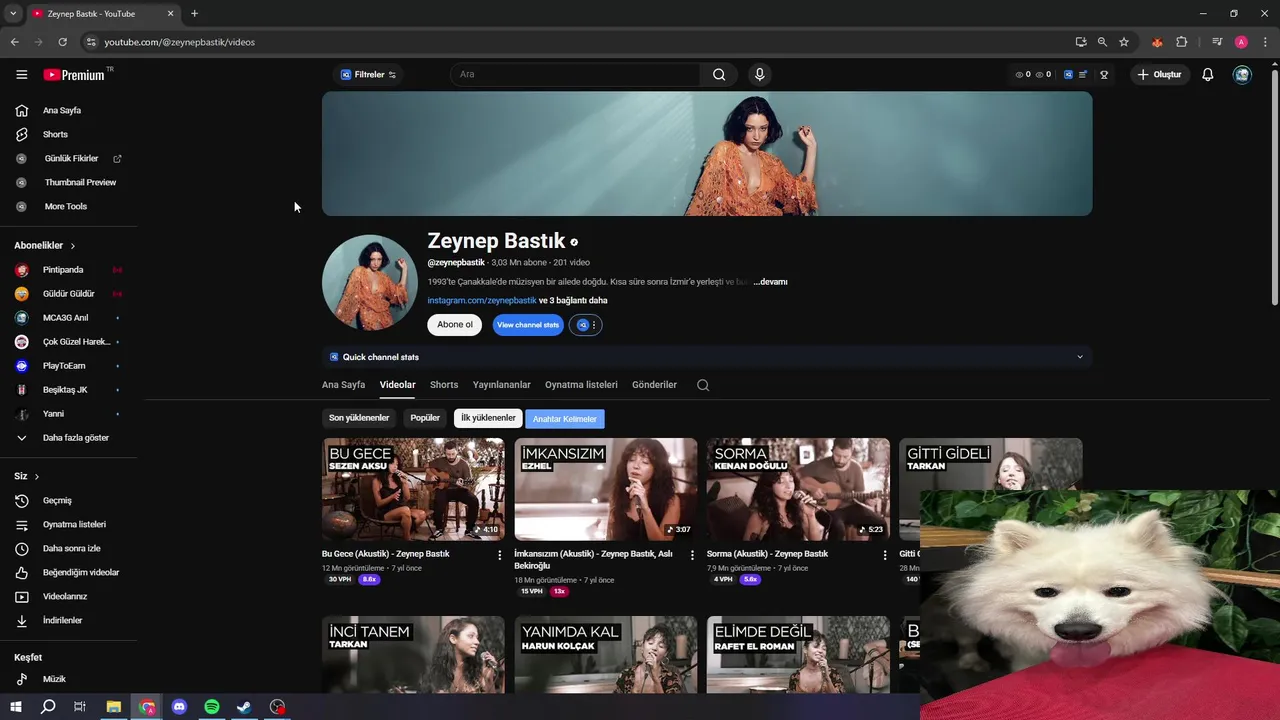Open Siz section chevron

[37, 477]
